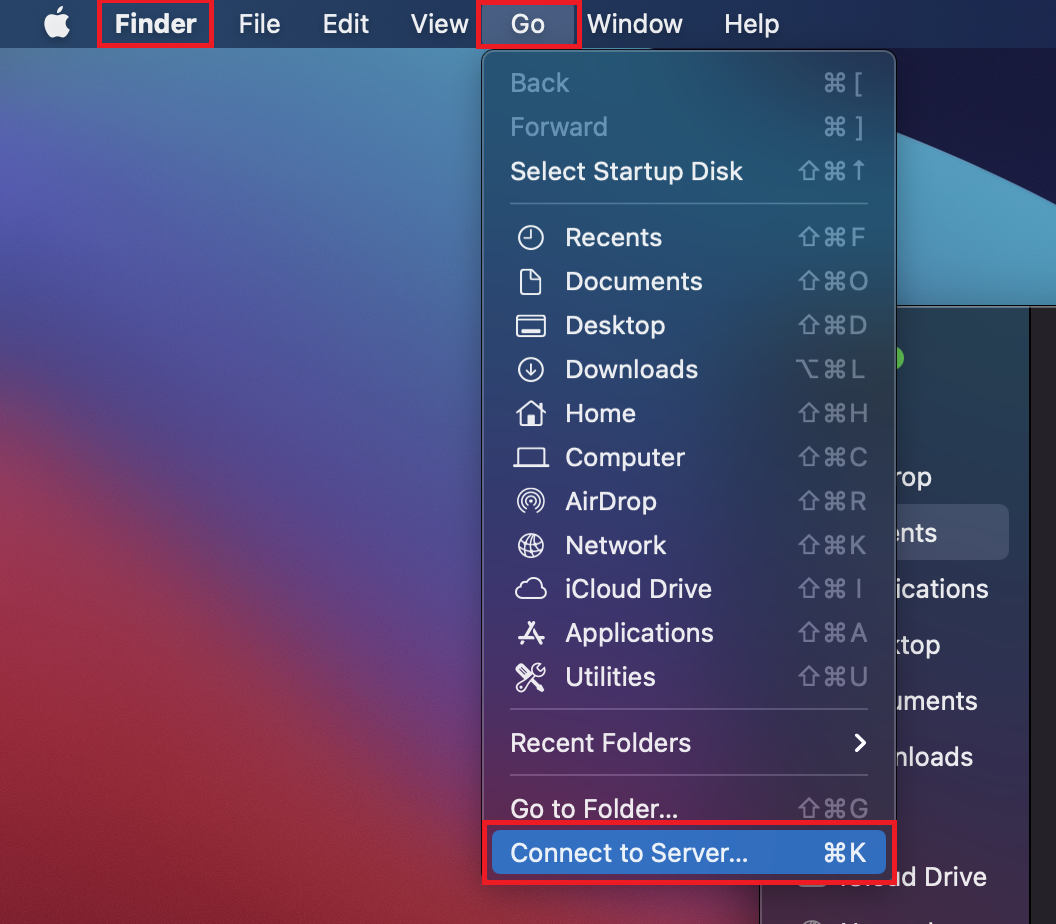
Task: Click the Downloads arrow icon
Action: [531, 369]
